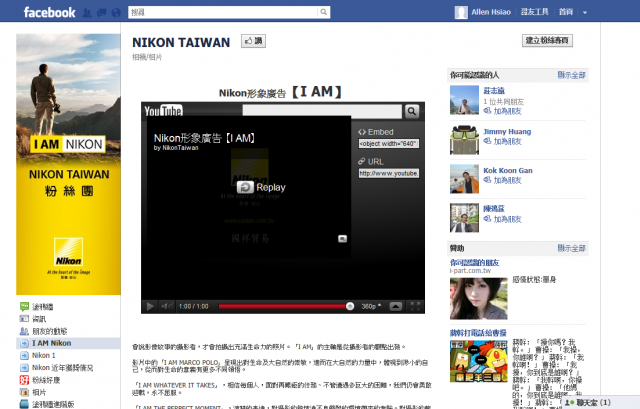Screen dimensions: 640x409
Task: Toggle fullscreen icon in video player
Action: coord(415,306)
